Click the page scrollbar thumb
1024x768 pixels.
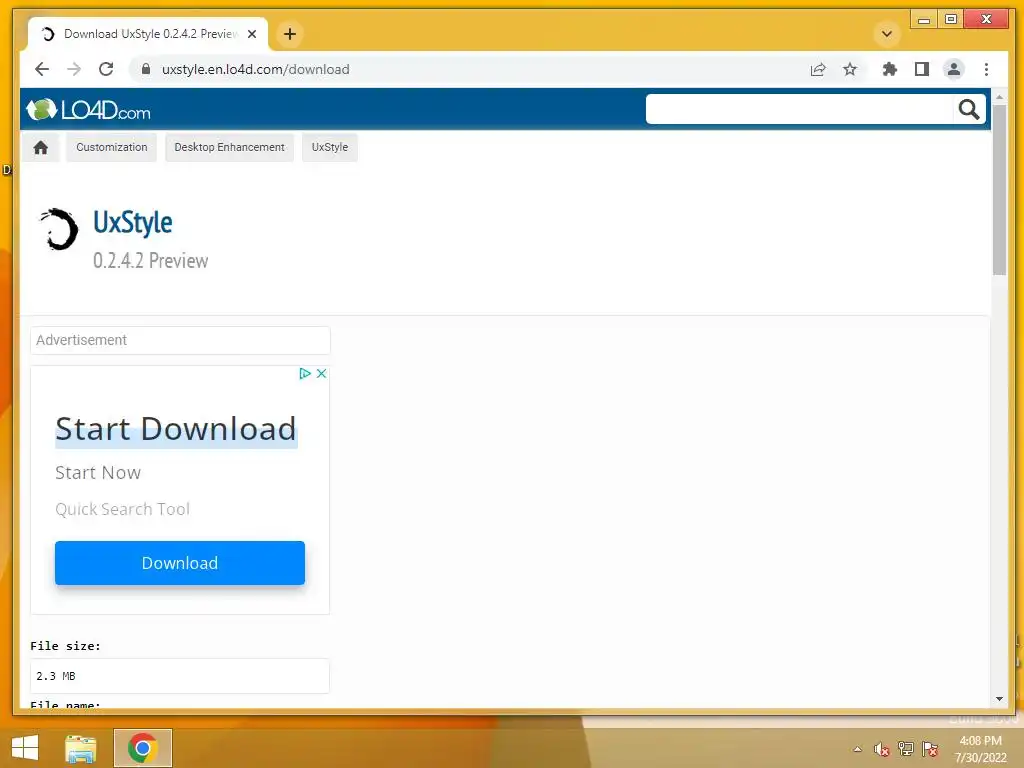(999, 189)
